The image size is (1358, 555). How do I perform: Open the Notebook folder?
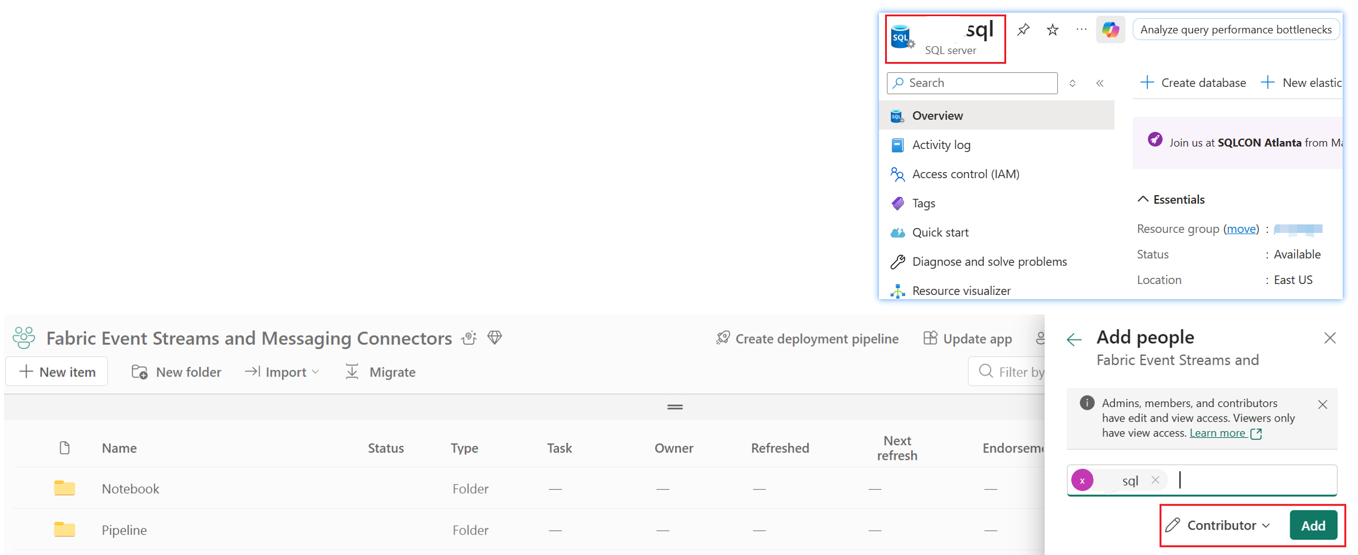[x=130, y=489]
